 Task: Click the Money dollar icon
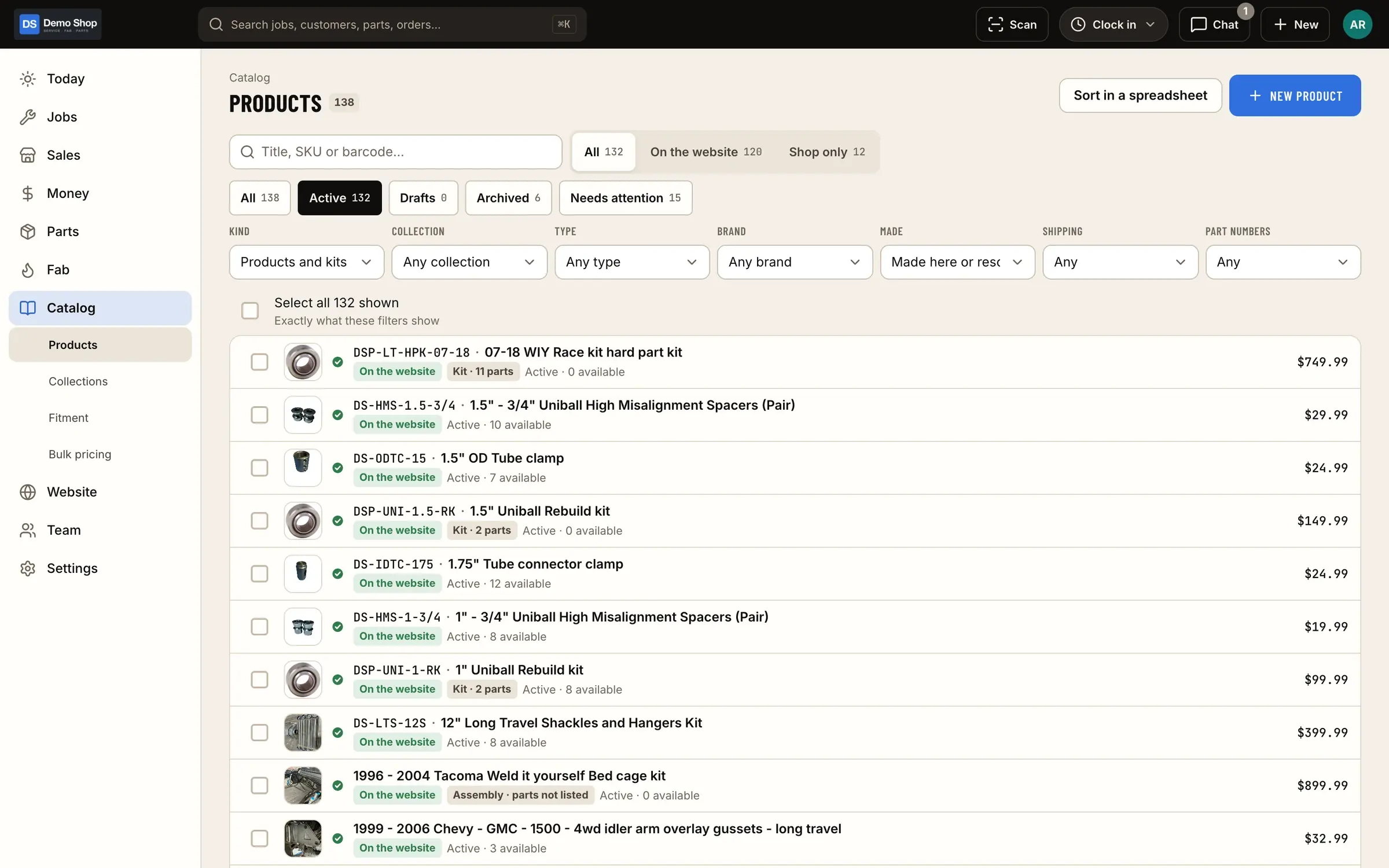coord(28,193)
